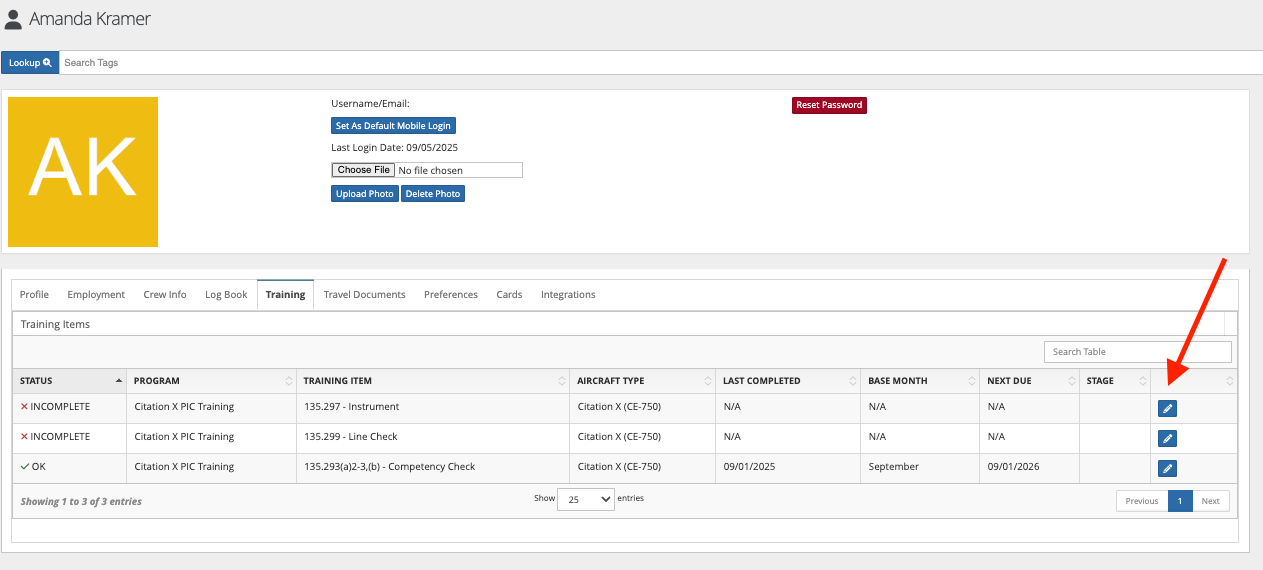Select the Crew Info tab
Viewport: 1263px width, 570px height.
(165, 295)
